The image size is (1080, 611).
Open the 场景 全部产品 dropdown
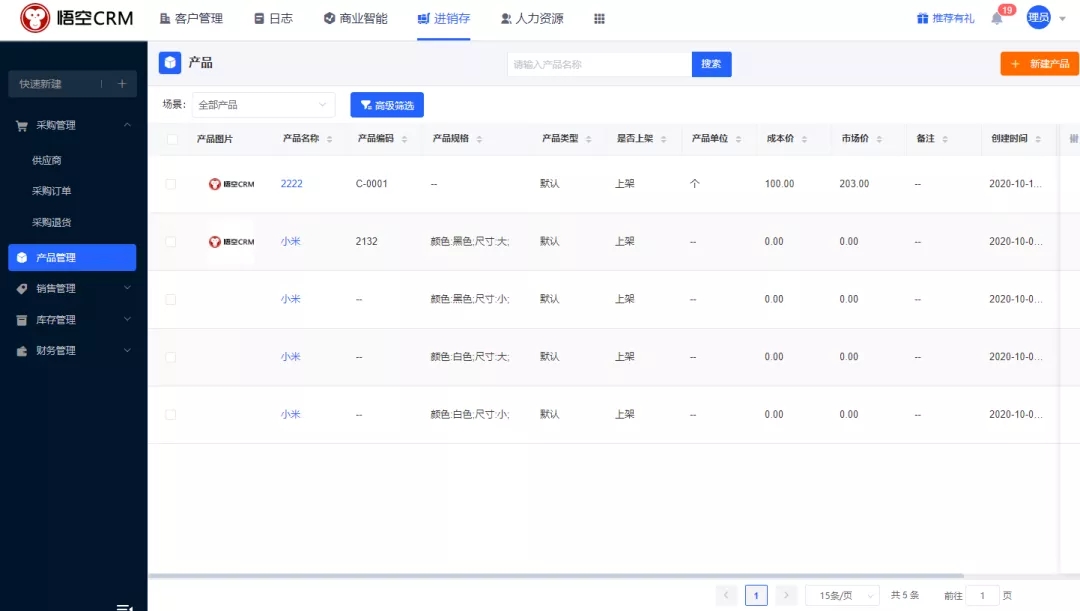[x=263, y=105]
